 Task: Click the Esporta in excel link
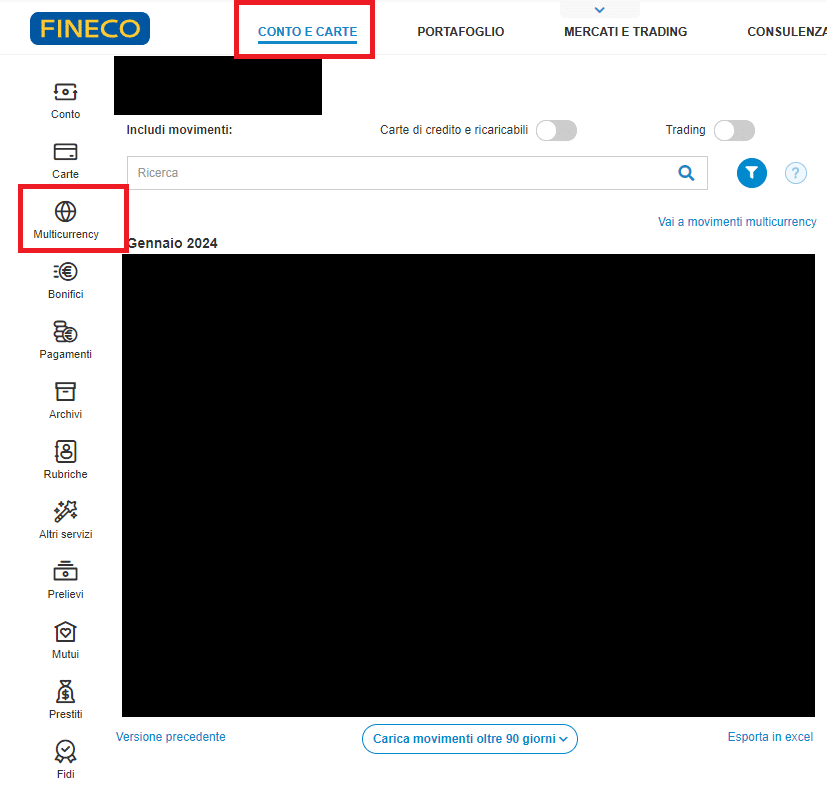[x=770, y=737]
